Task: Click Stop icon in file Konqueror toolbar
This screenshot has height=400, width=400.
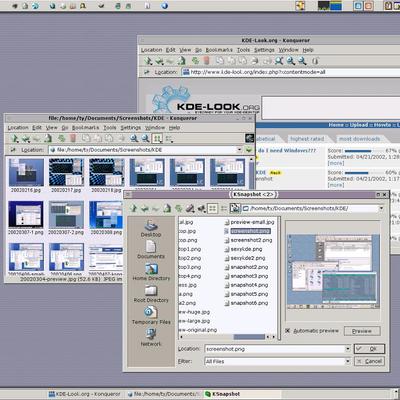Action: pos(73,139)
